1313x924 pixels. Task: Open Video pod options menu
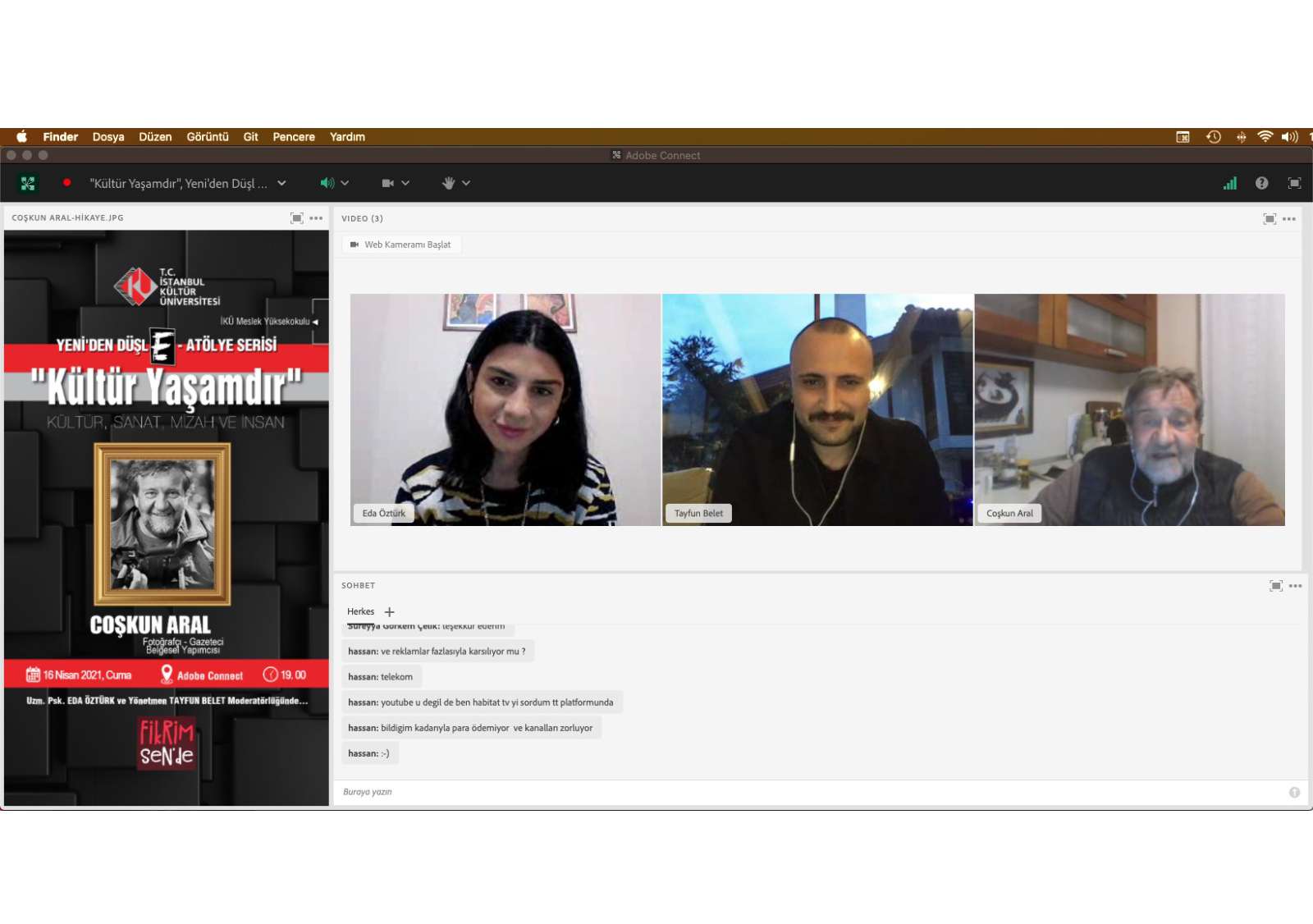pyautogui.click(x=1289, y=218)
